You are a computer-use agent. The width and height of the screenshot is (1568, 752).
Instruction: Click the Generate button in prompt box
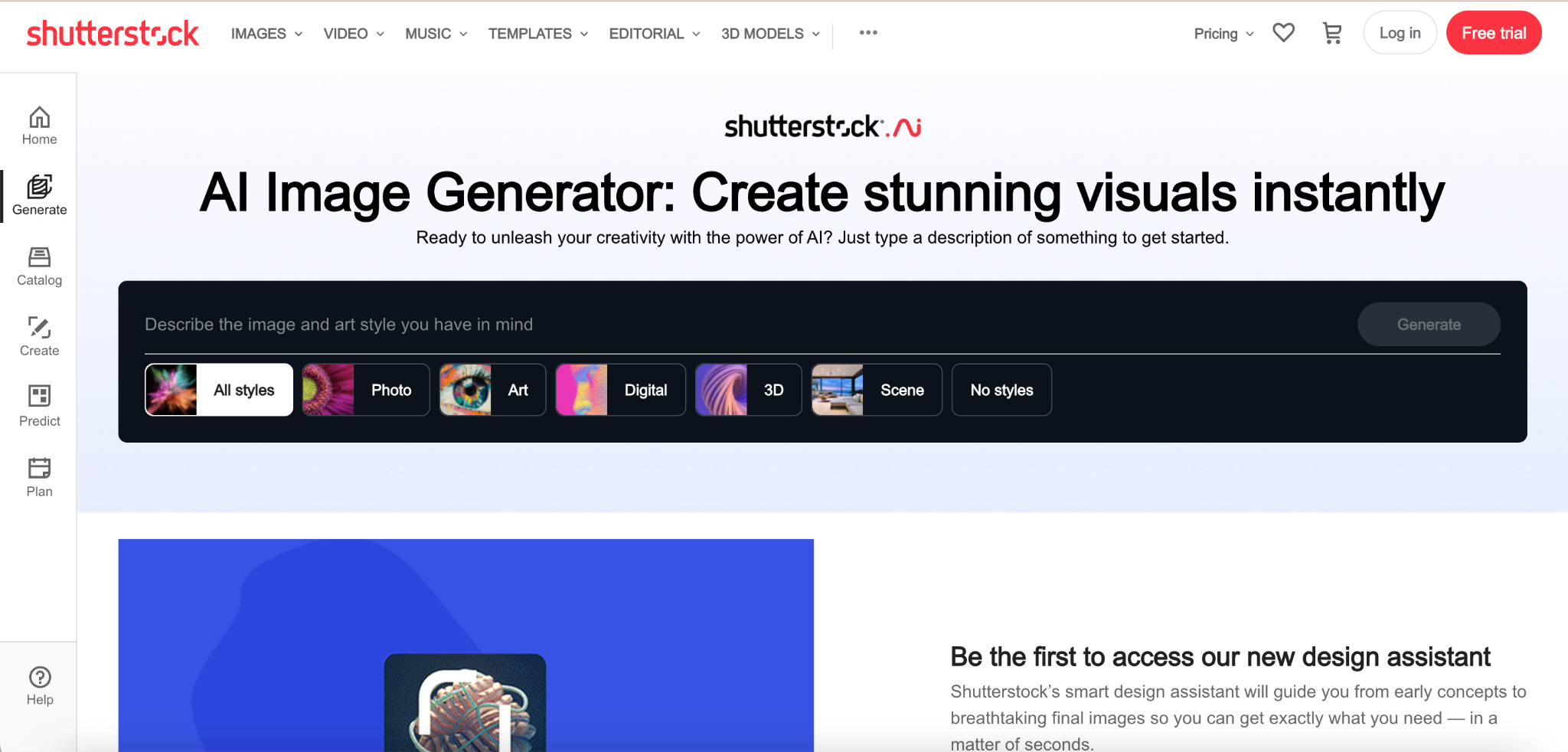point(1429,324)
